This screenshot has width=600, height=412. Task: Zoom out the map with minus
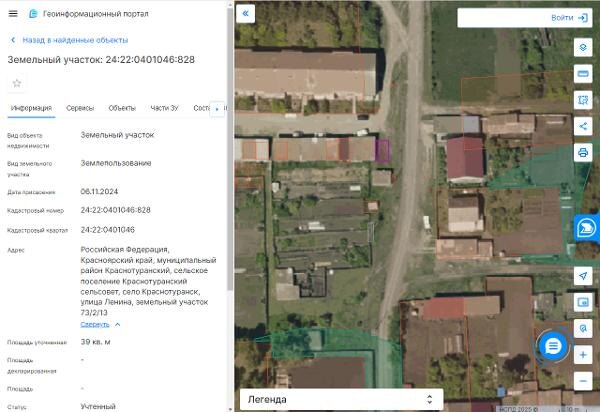[x=583, y=381]
